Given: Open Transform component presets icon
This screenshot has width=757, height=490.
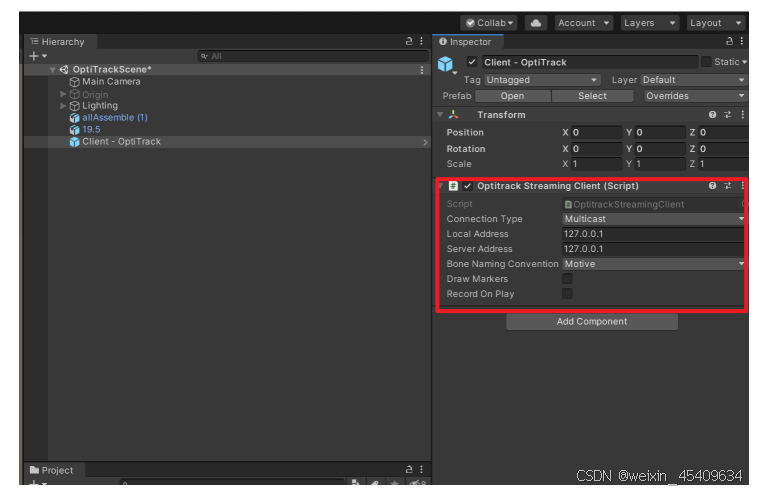Looking at the screenshot, I should click(x=728, y=114).
